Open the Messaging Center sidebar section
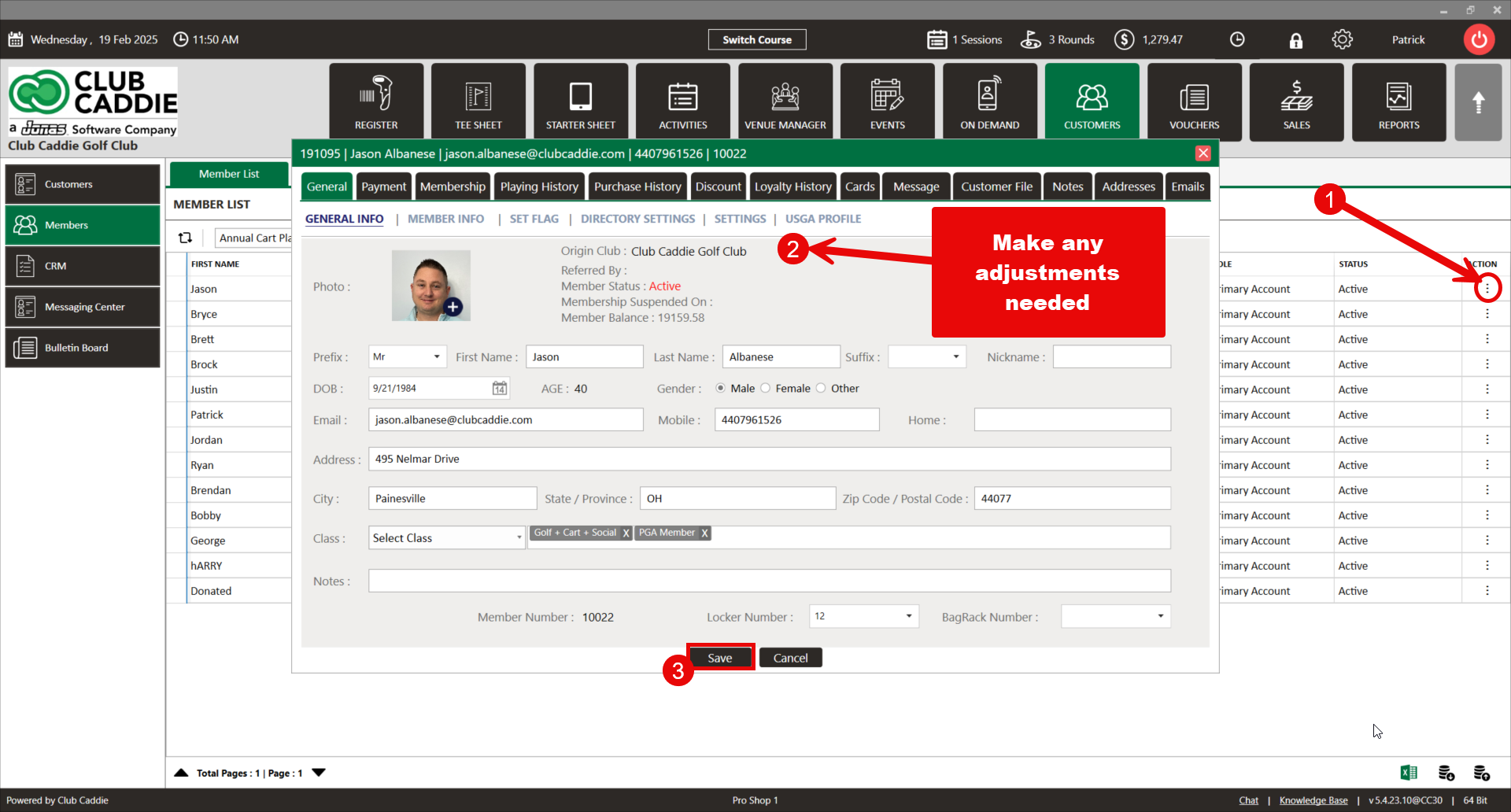 pyautogui.click(x=83, y=307)
